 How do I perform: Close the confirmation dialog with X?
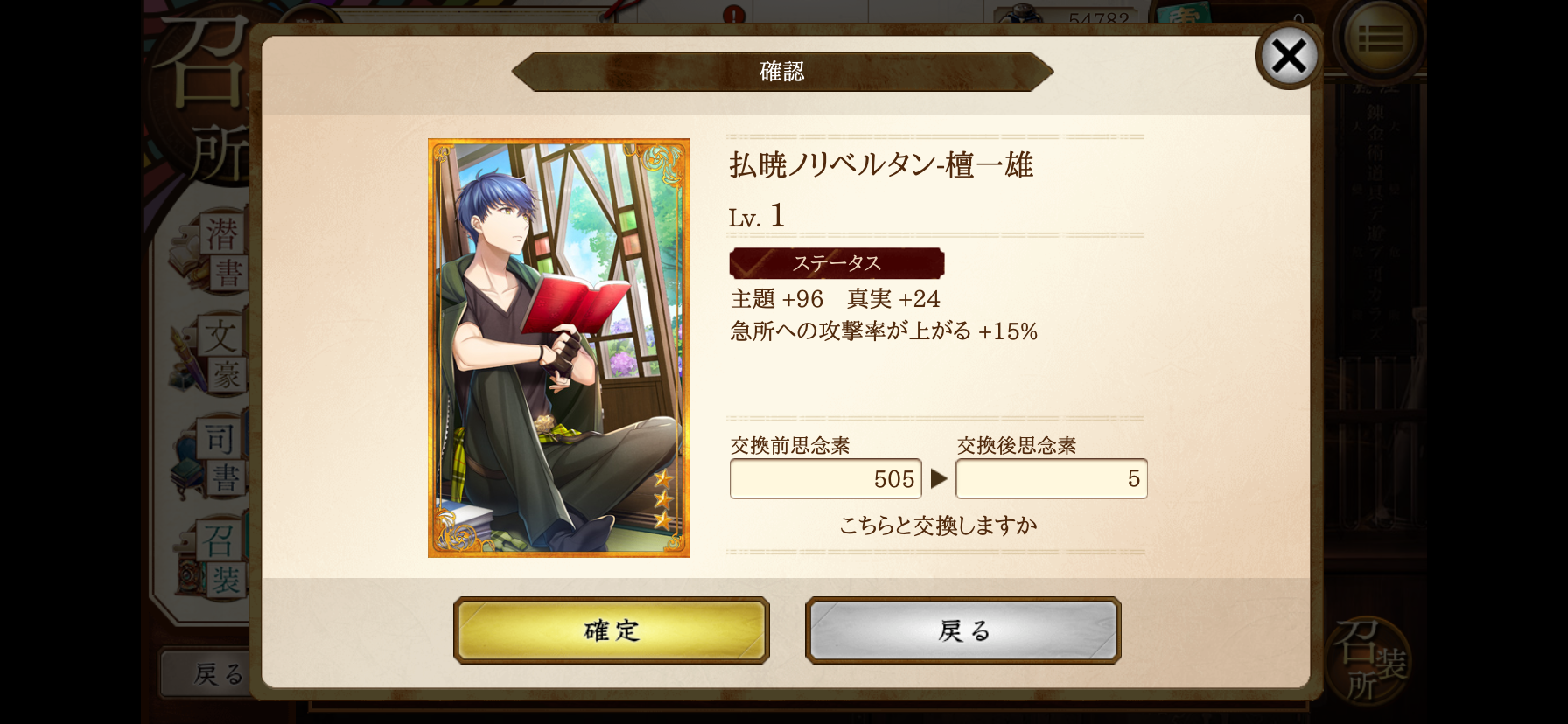pyautogui.click(x=1288, y=57)
